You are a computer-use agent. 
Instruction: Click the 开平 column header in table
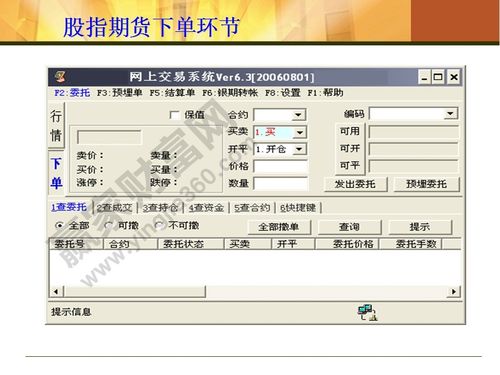(293, 244)
